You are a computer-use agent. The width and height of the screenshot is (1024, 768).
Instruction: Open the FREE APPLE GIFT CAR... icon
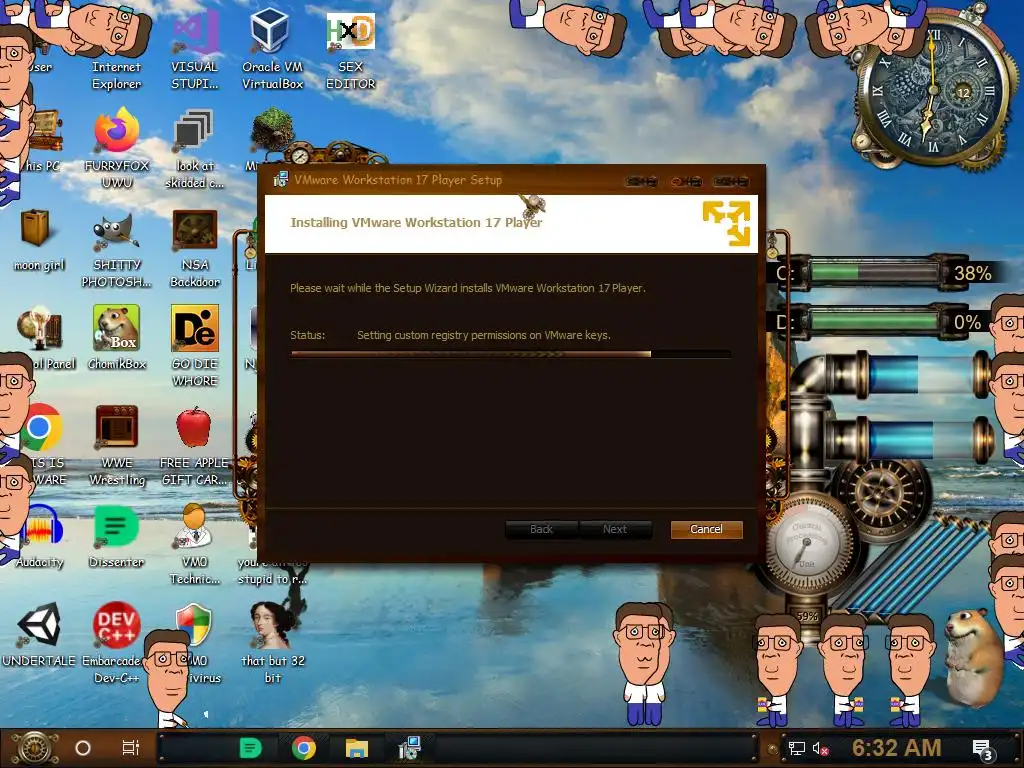pos(195,445)
